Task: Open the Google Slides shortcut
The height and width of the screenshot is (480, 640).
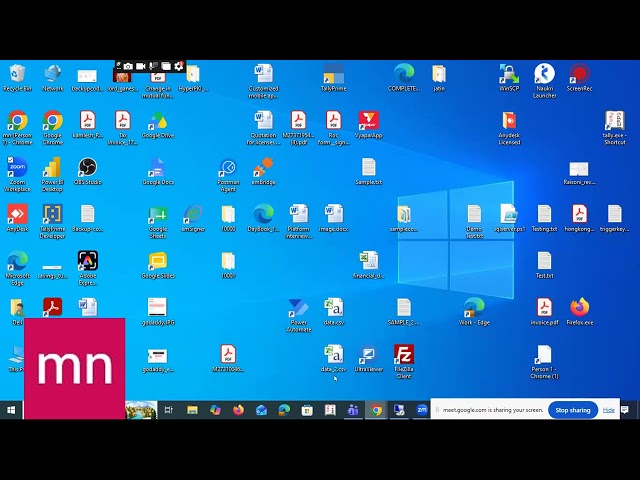Action: tap(158, 265)
